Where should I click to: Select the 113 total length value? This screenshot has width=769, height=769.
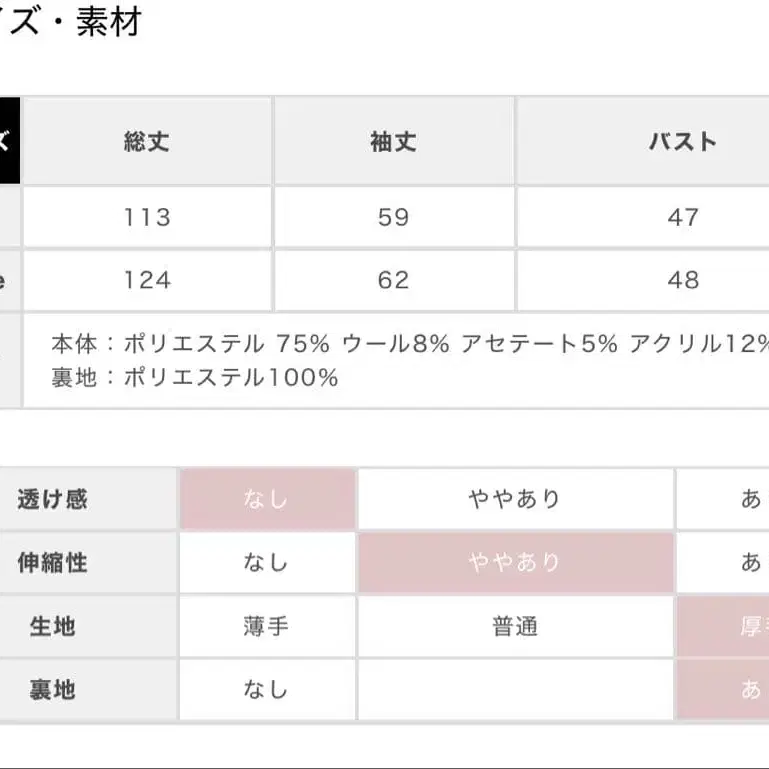click(147, 217)
